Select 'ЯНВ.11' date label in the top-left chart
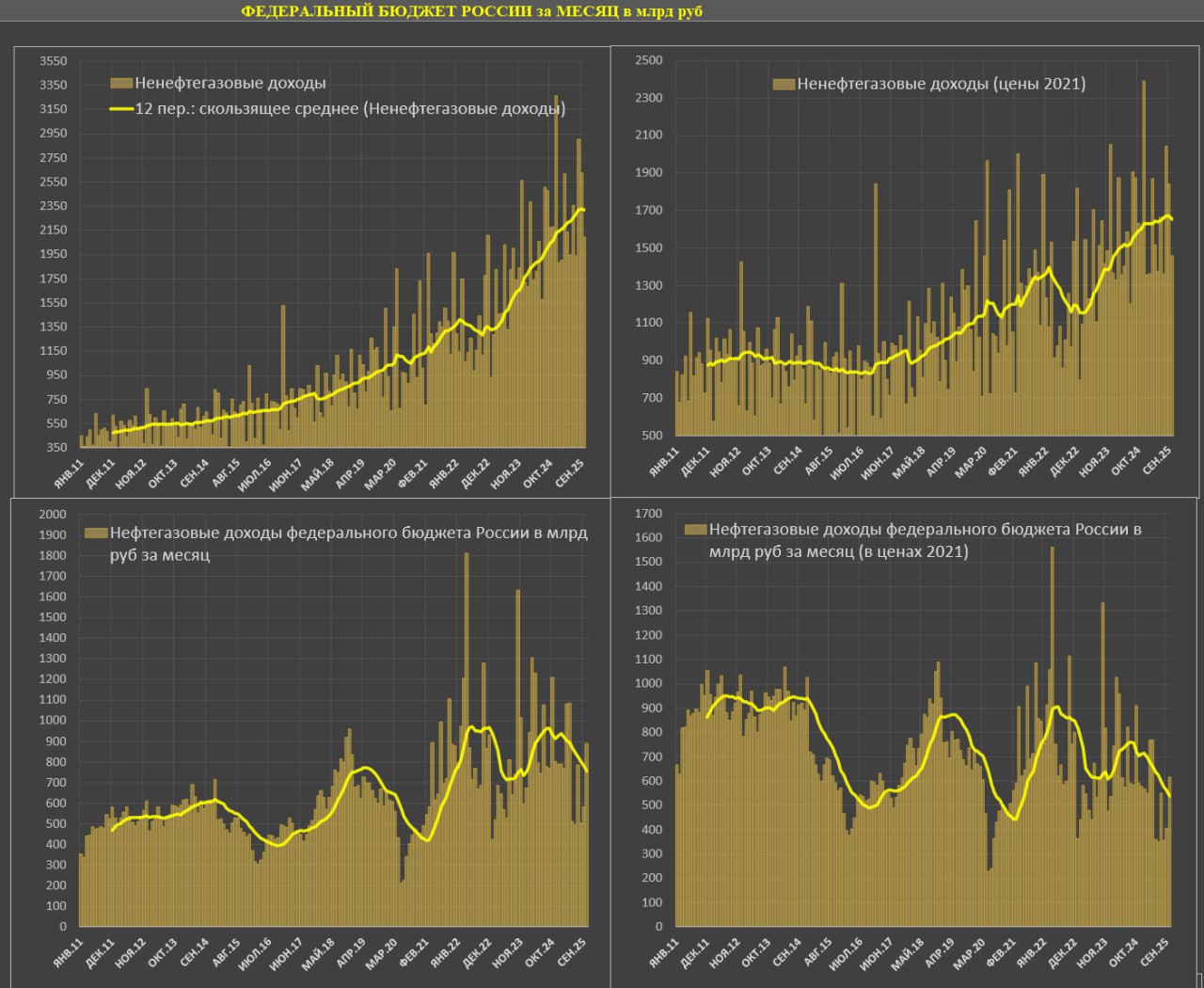The width and height of the screenshot is (1204, 988). 69,474
